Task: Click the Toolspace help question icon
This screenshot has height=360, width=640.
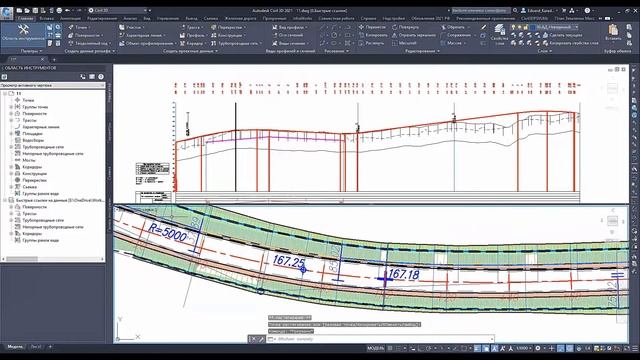Action: click(101, 77)
